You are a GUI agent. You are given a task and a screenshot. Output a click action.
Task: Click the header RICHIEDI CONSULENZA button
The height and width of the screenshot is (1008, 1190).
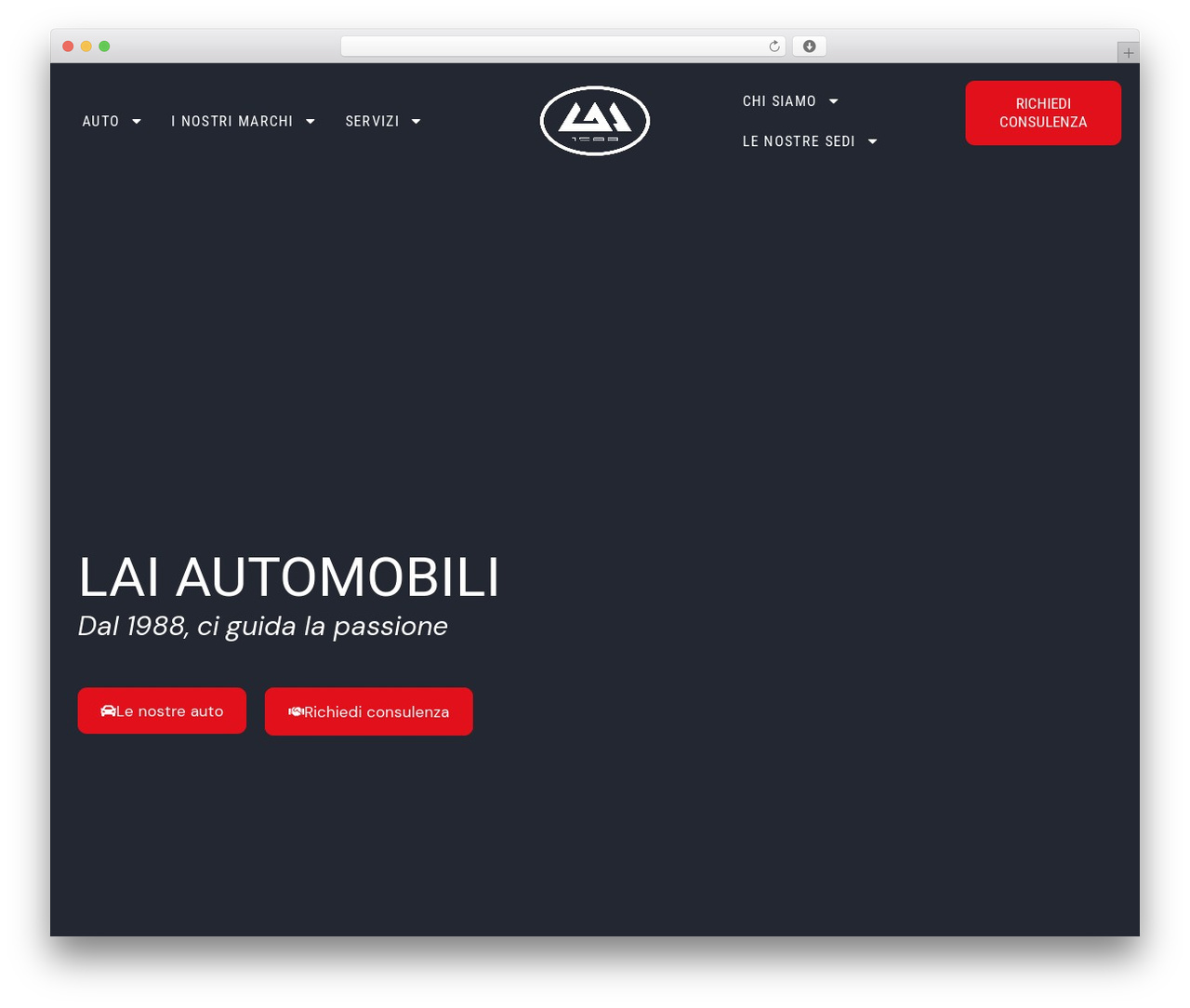[1043, 113]
